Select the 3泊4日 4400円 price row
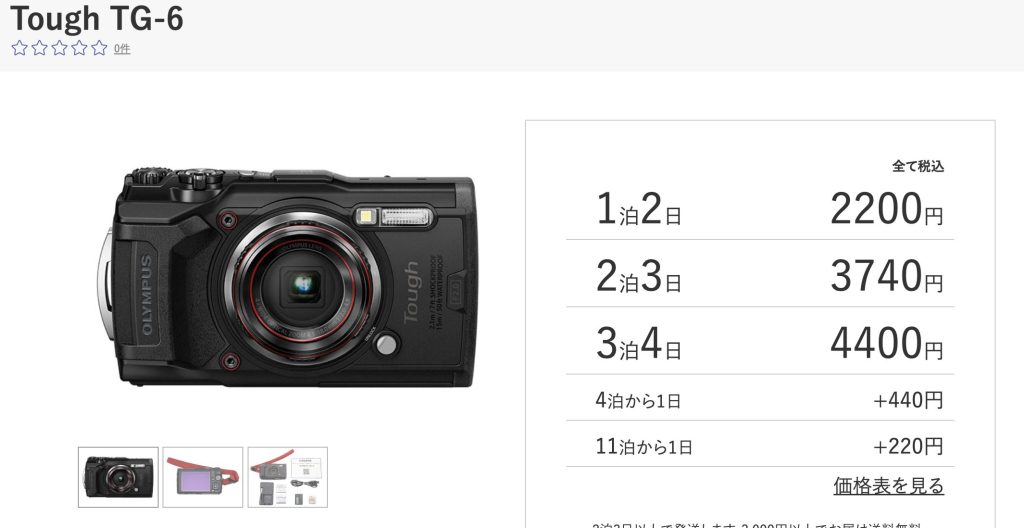 pyautogui.click(x=760, y=342)
